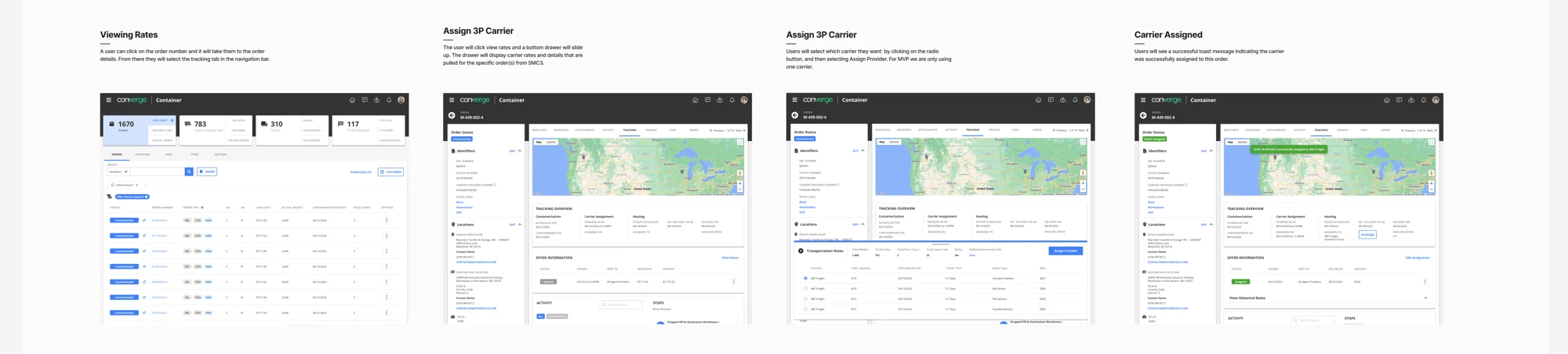This screenshot has width=1568, height=354.
Task: Collapse Identifiers section in Transportation Rates mockup
Action: (x=863, y=150)
